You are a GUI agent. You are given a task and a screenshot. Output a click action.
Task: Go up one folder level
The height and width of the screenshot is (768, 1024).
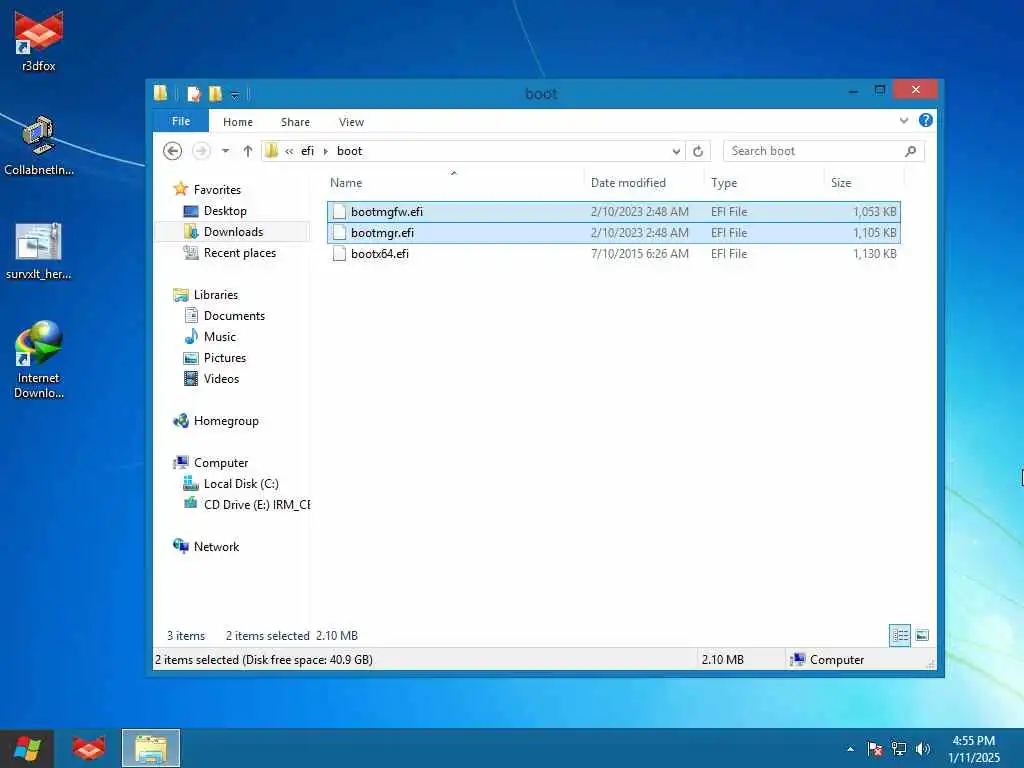tap(248, 151)
